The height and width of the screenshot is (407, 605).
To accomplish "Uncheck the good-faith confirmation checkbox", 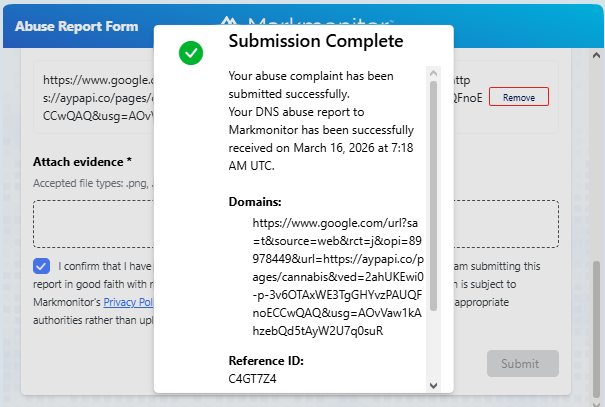I will (41, 266).
